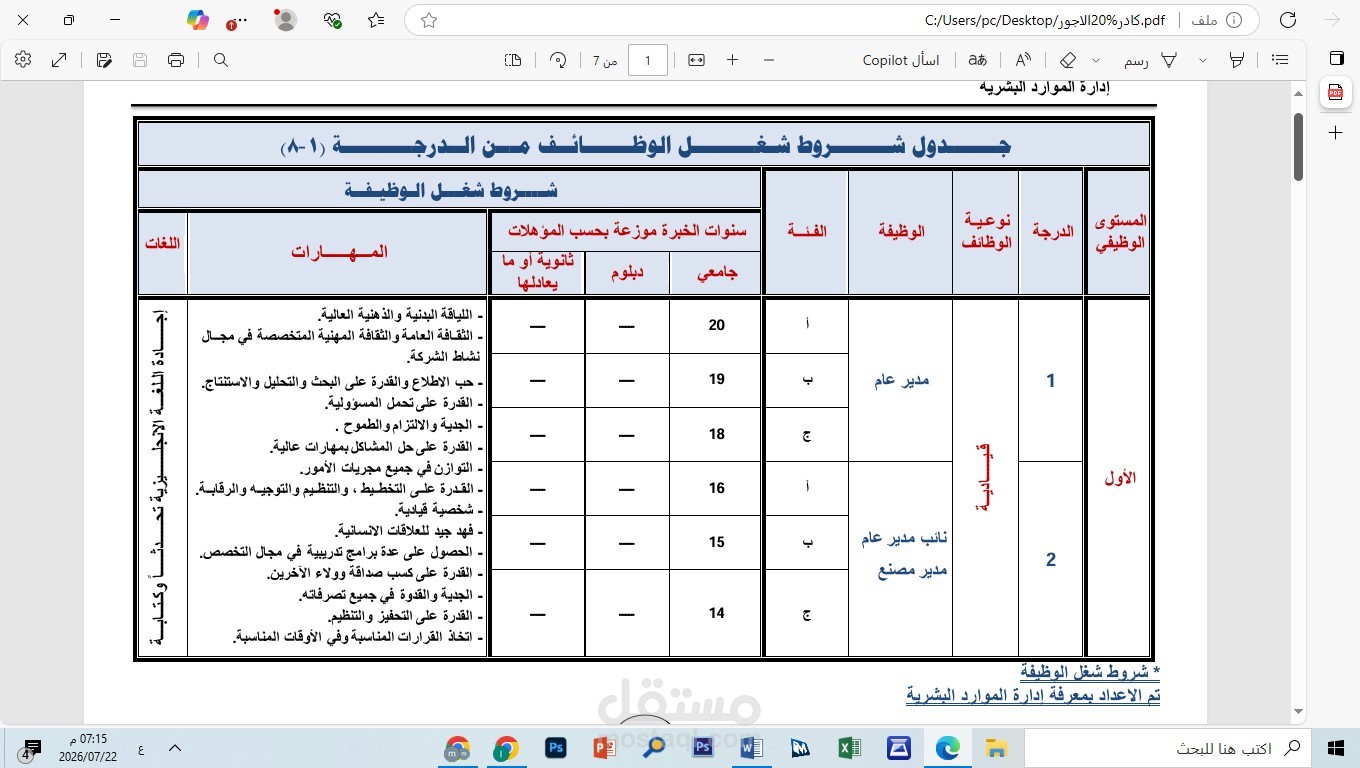Click the cell نائب مدير عام

pos(905,538)
